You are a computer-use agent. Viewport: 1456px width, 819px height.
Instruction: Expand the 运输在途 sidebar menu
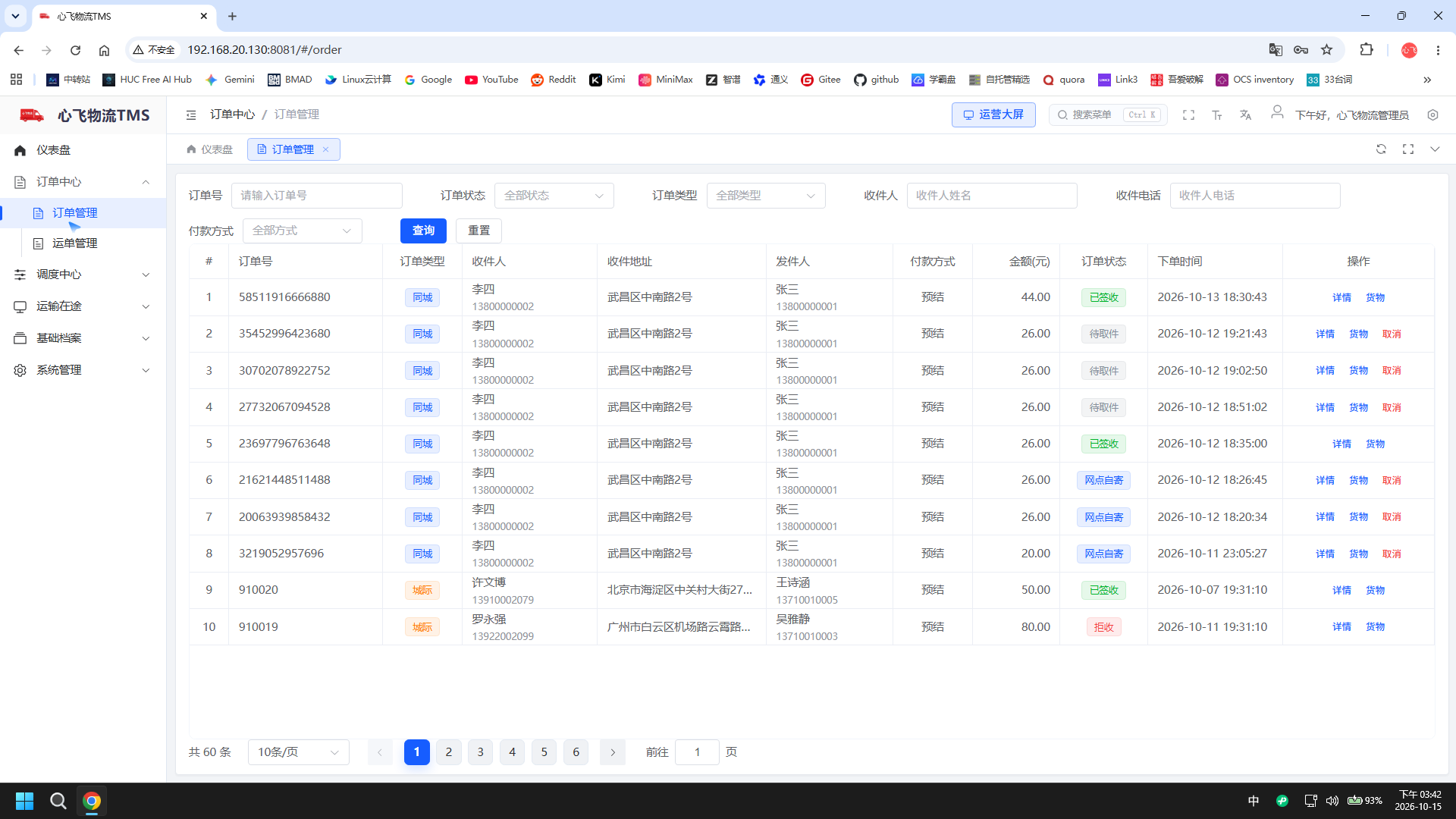point(83,306)
